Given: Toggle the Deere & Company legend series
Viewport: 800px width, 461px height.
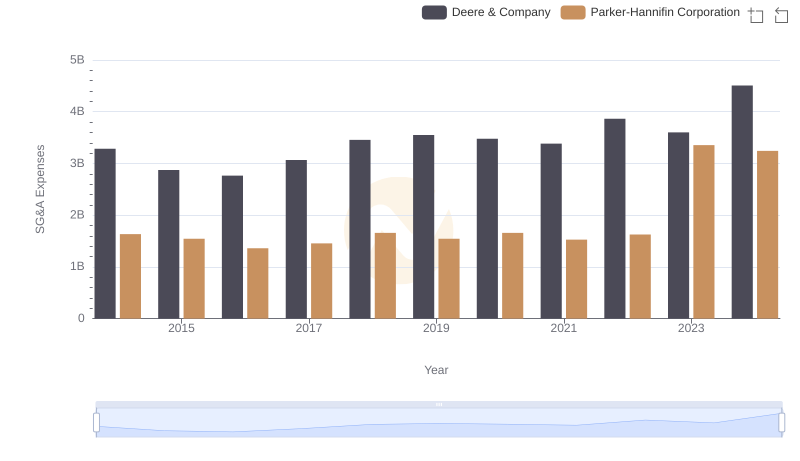Looking at the screenshot, I should coord(486,12).
